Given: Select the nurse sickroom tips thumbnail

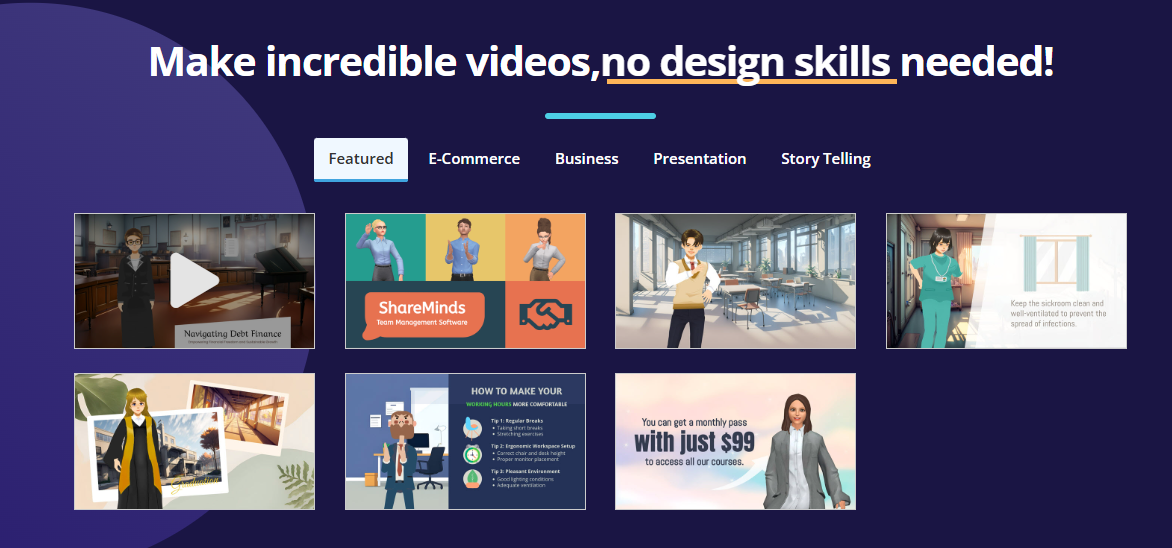Looking at the screenshot, I should (1007, 281).
